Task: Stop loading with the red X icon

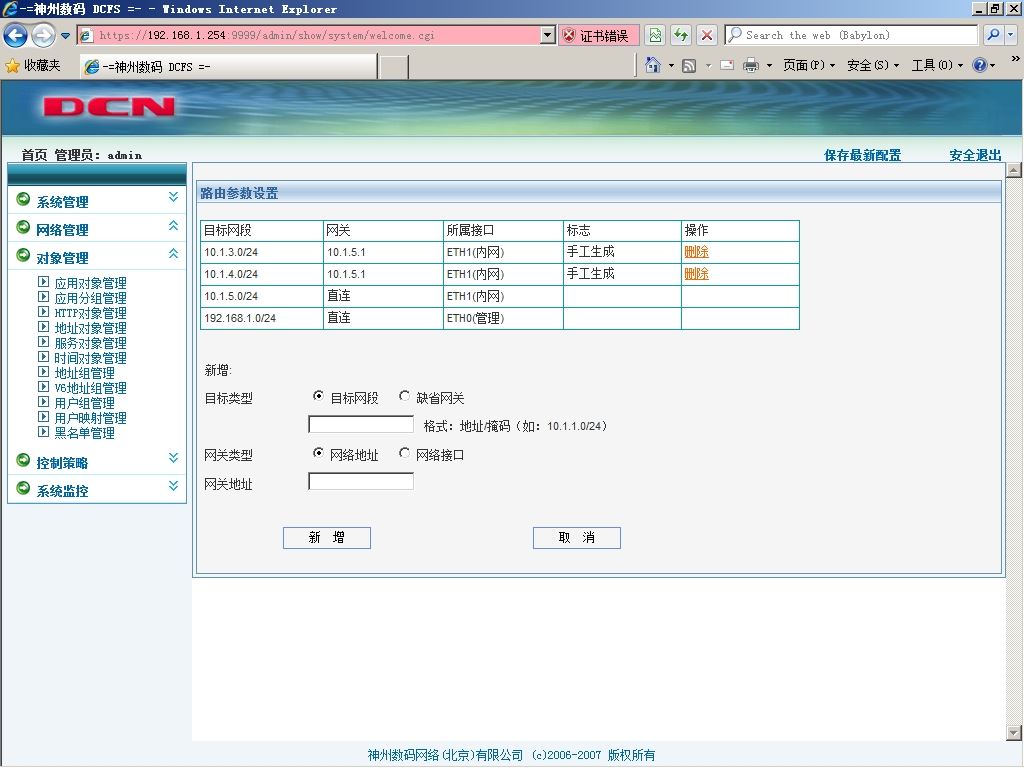Action: pyautogui.click(x=707, y=35)
